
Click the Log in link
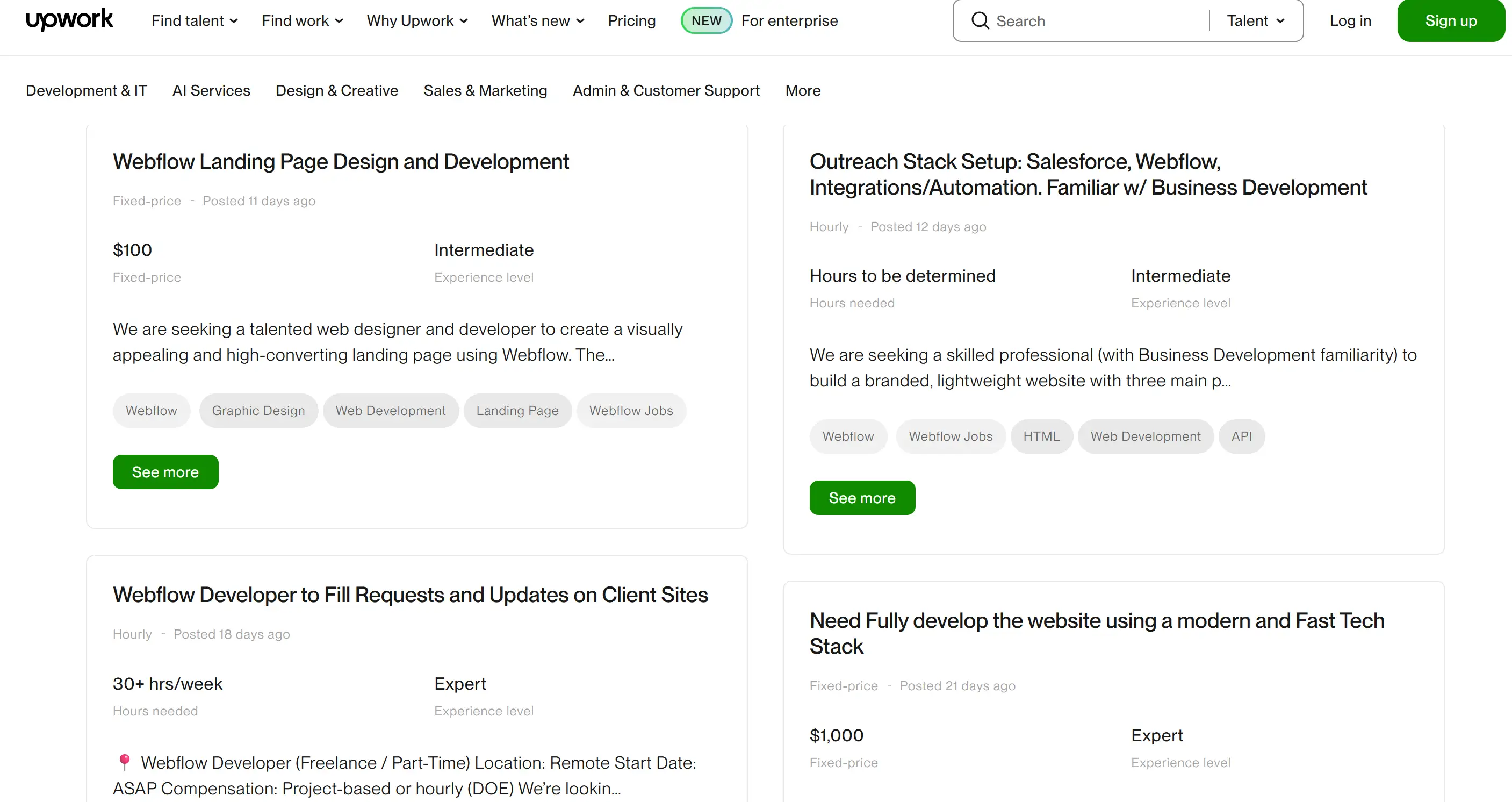(x=1350, y=20)
